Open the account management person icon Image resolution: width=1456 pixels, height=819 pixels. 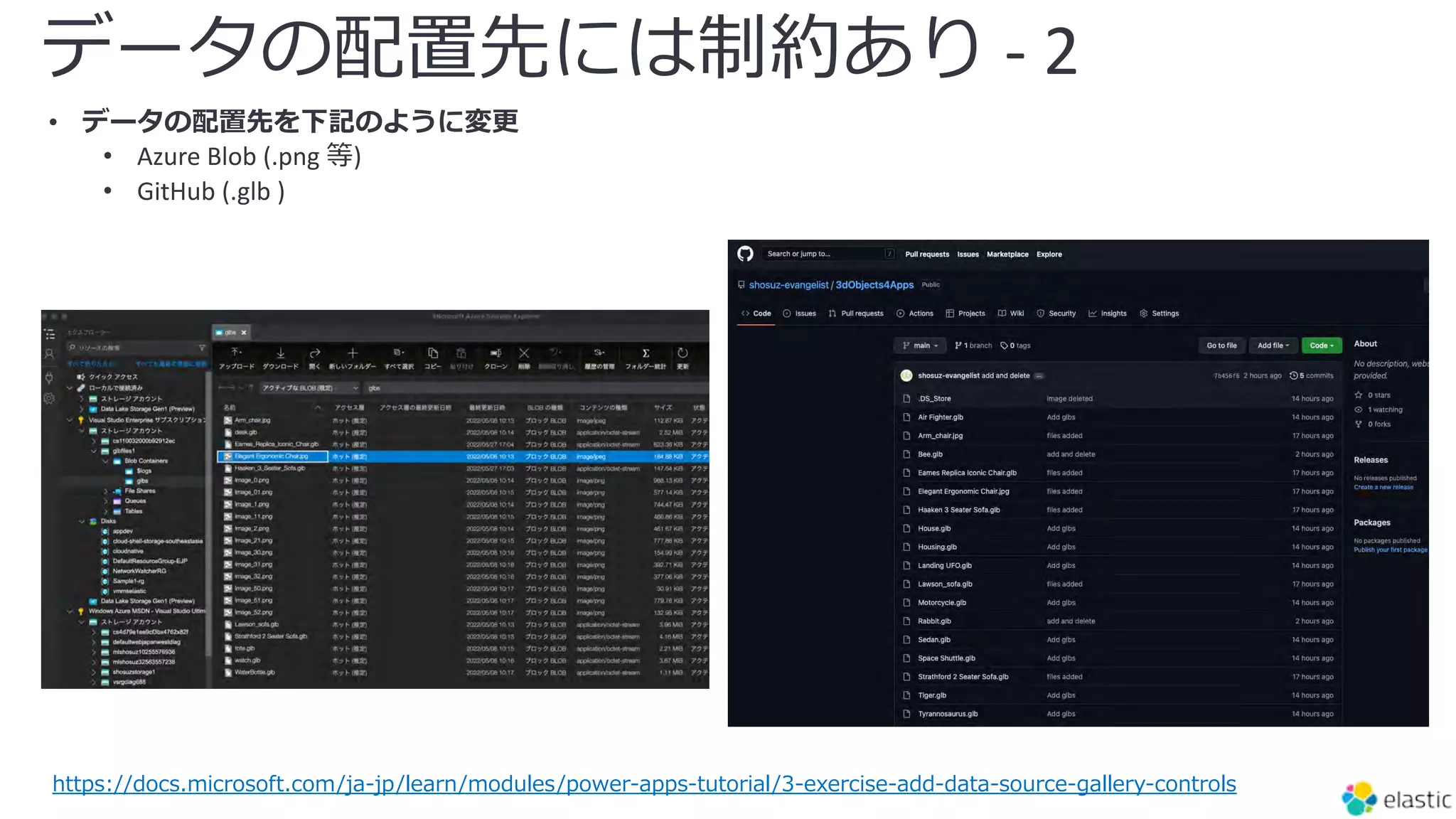pos(49,353)
